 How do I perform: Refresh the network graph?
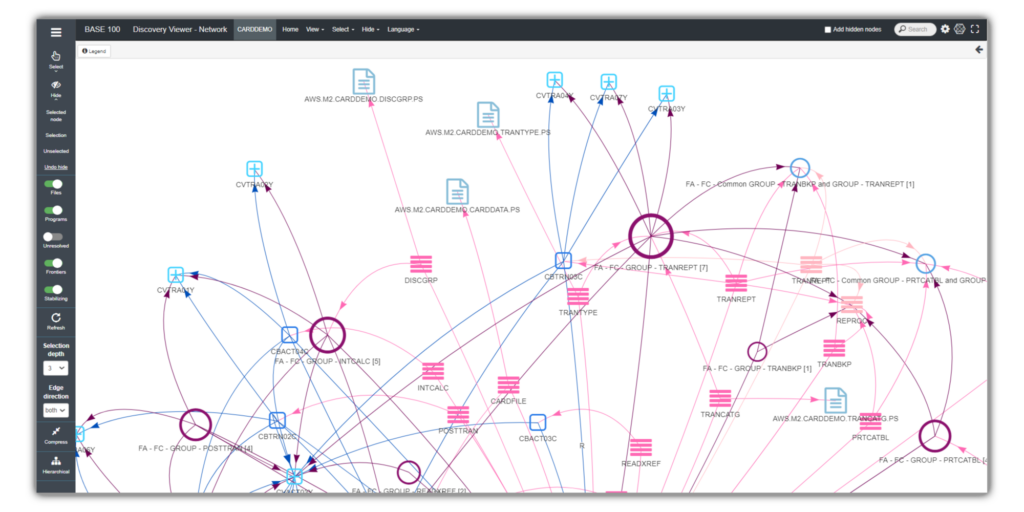pyautogui.click(x=56, y=317)
